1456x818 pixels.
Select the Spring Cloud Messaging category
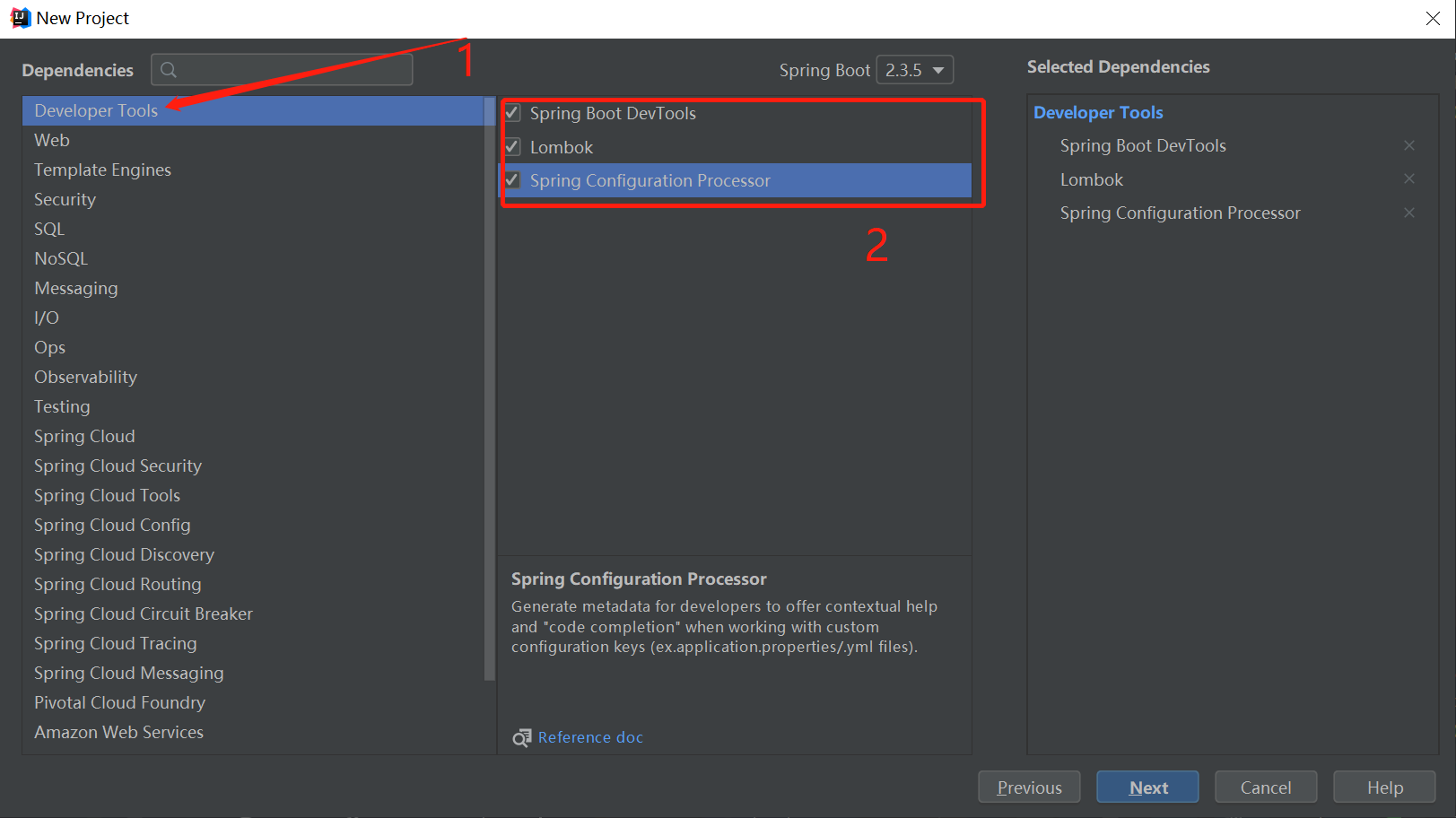pos(253,673)
